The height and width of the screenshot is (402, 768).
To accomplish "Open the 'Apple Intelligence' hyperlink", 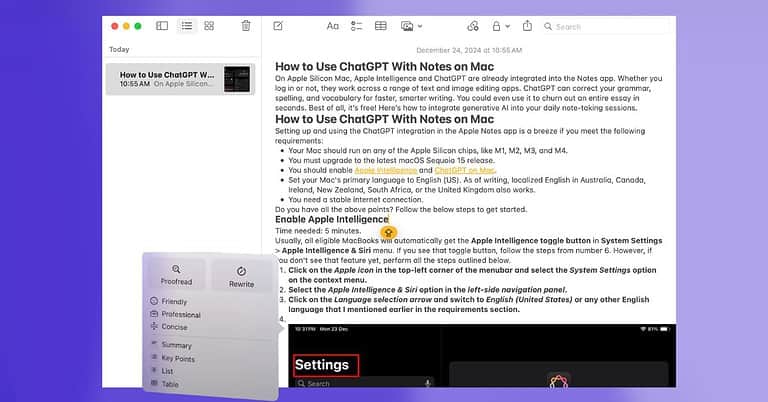I will 385,170.
